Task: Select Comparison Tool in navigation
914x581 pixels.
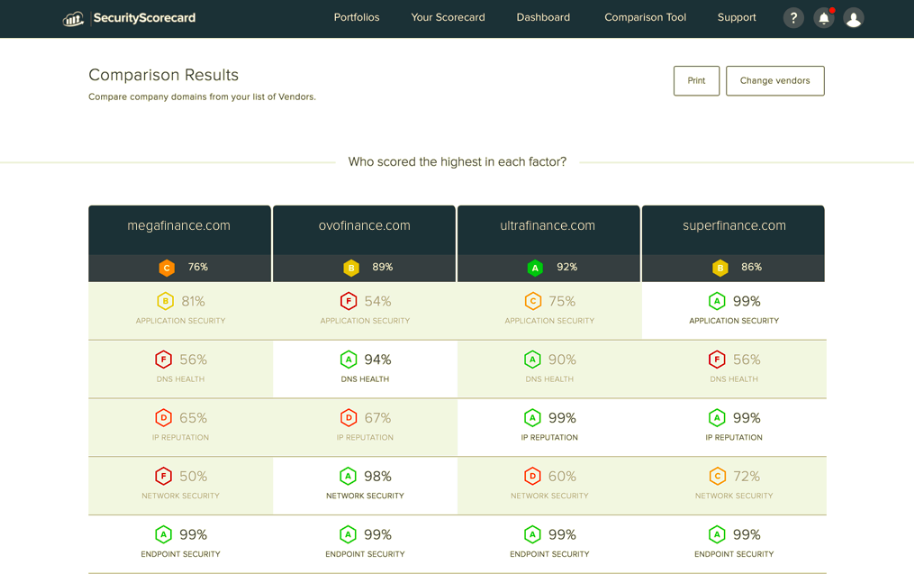Action: coord(645,17)
